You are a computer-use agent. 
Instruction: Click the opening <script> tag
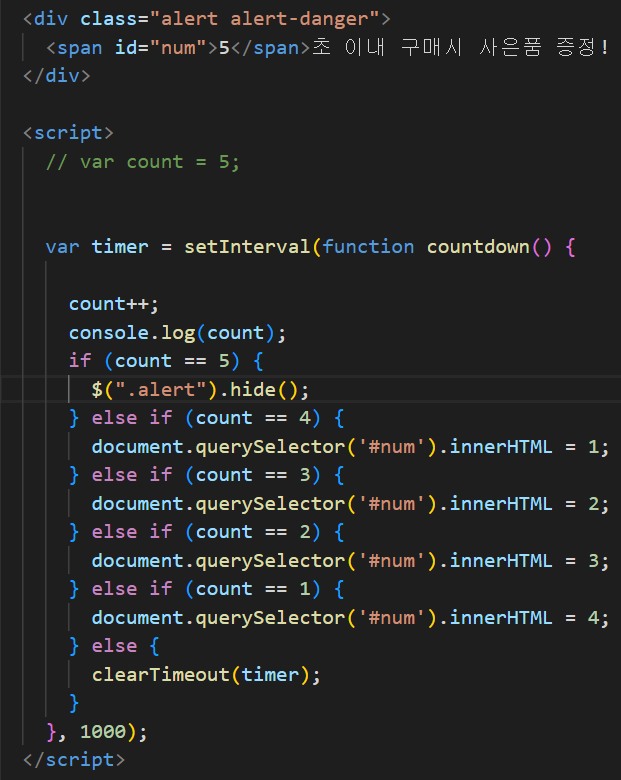[x=68, y=133]
